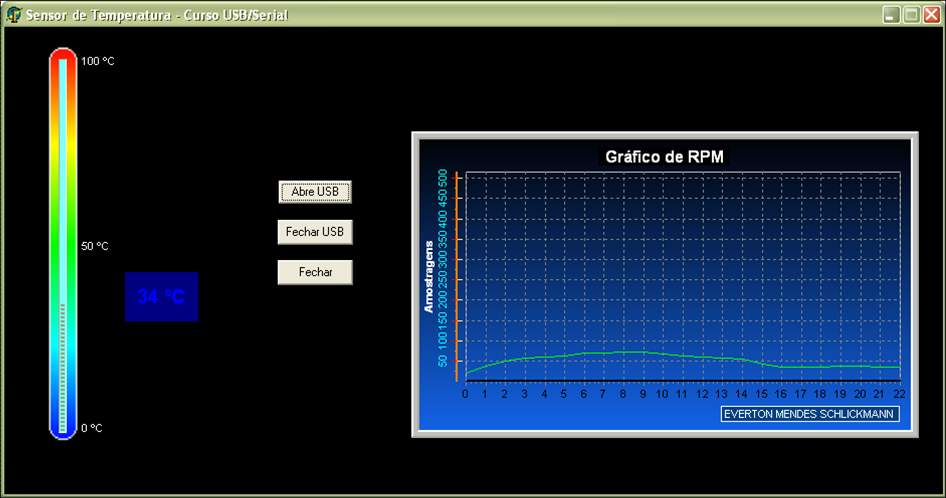Click the Abre USB button

pyautogui.click(x=315, y=192)
